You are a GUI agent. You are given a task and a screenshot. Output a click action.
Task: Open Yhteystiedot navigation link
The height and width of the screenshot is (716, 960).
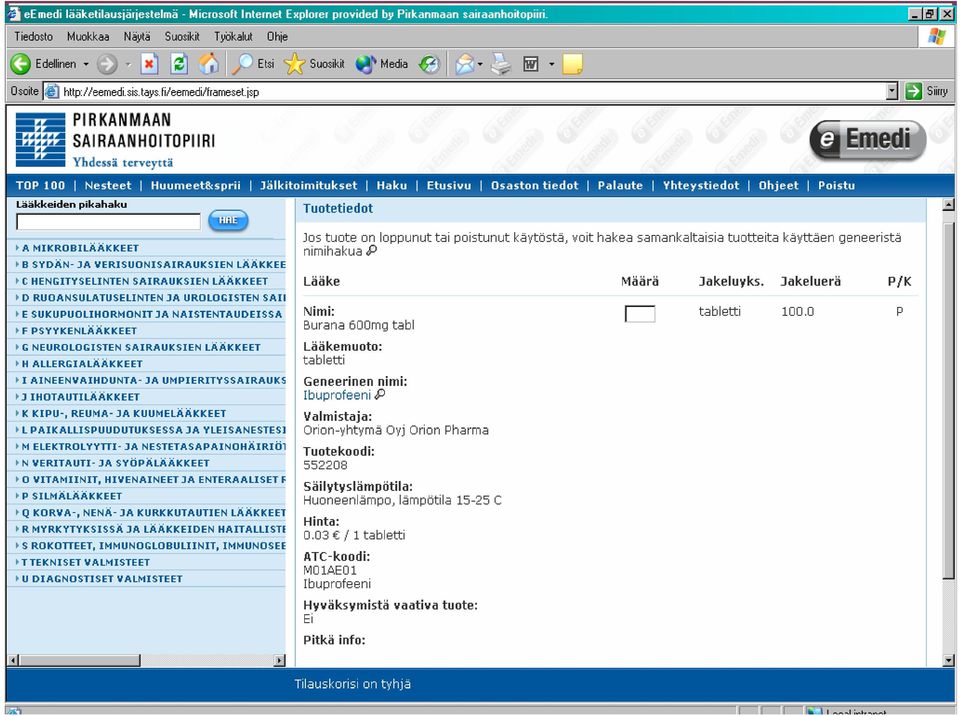701,186
